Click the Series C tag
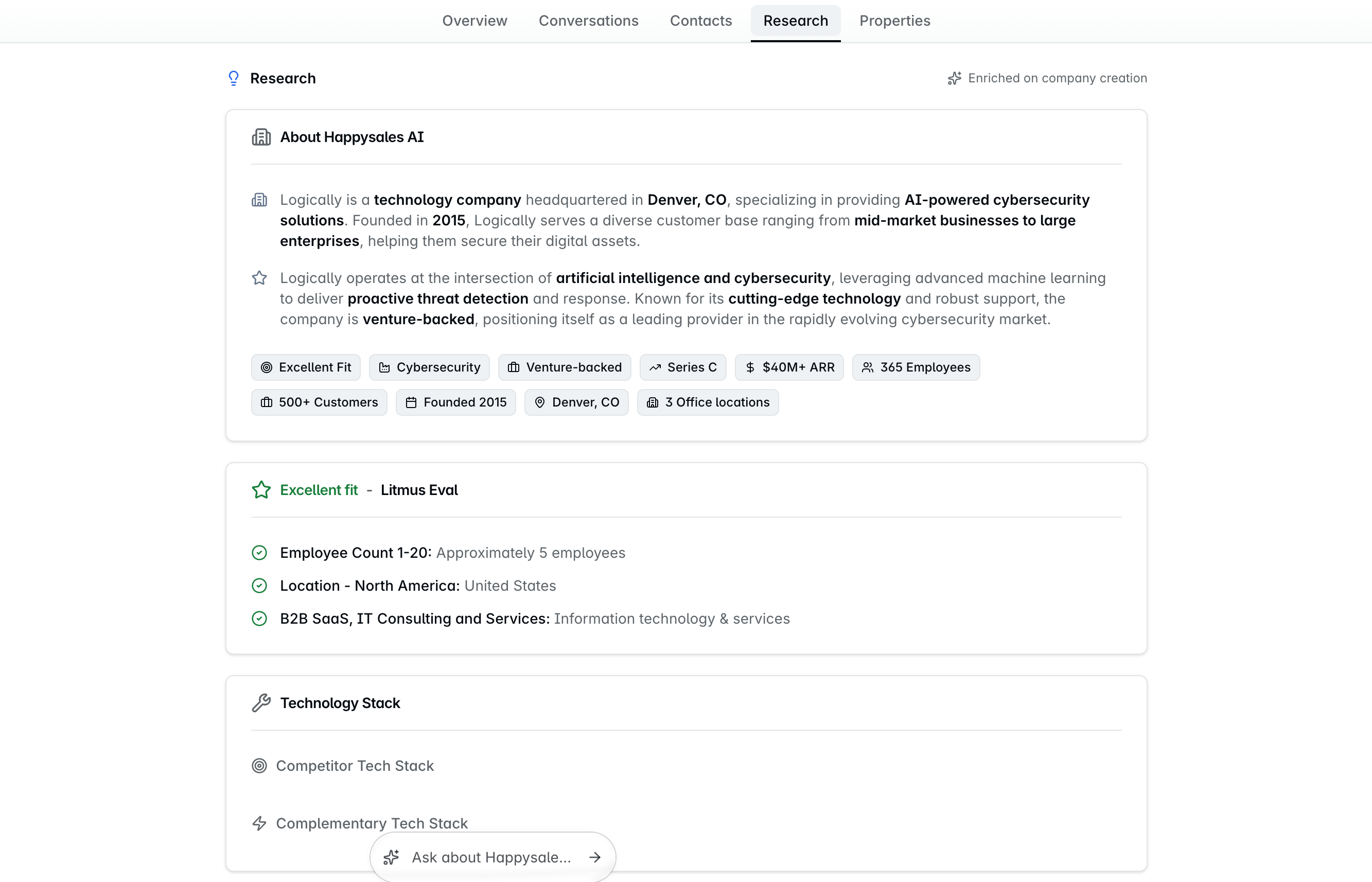The image size is (1372, 882). point(682,367)
